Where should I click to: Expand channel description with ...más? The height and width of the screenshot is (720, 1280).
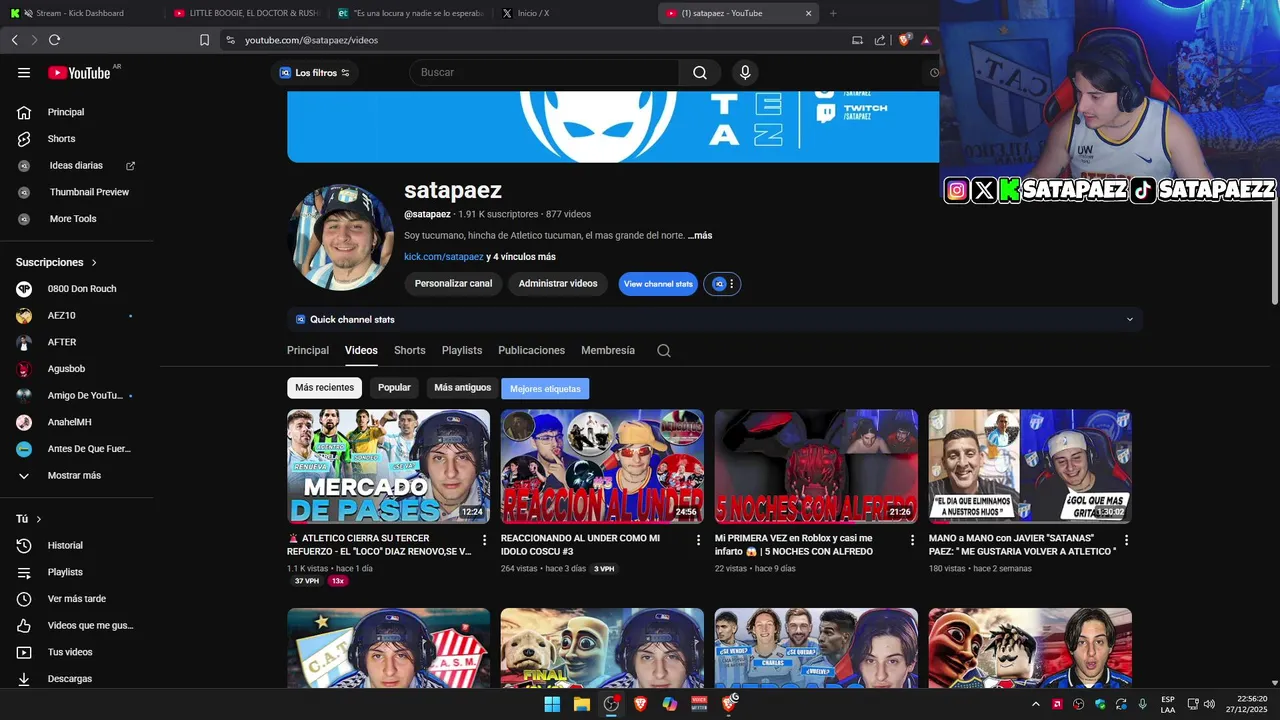pyautogui.click(x=700, y=236)
